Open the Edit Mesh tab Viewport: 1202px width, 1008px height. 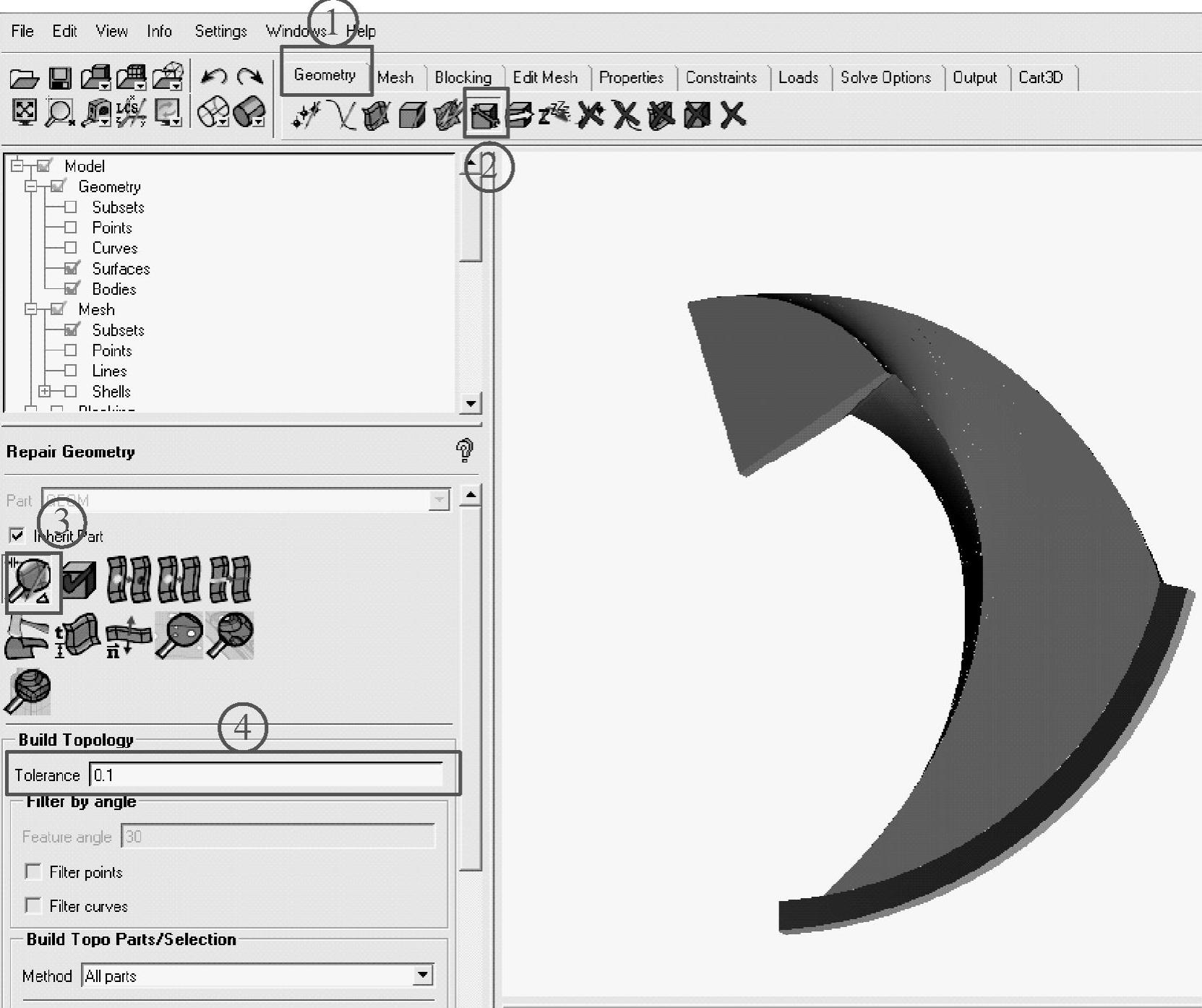click(x=545, y=77)
